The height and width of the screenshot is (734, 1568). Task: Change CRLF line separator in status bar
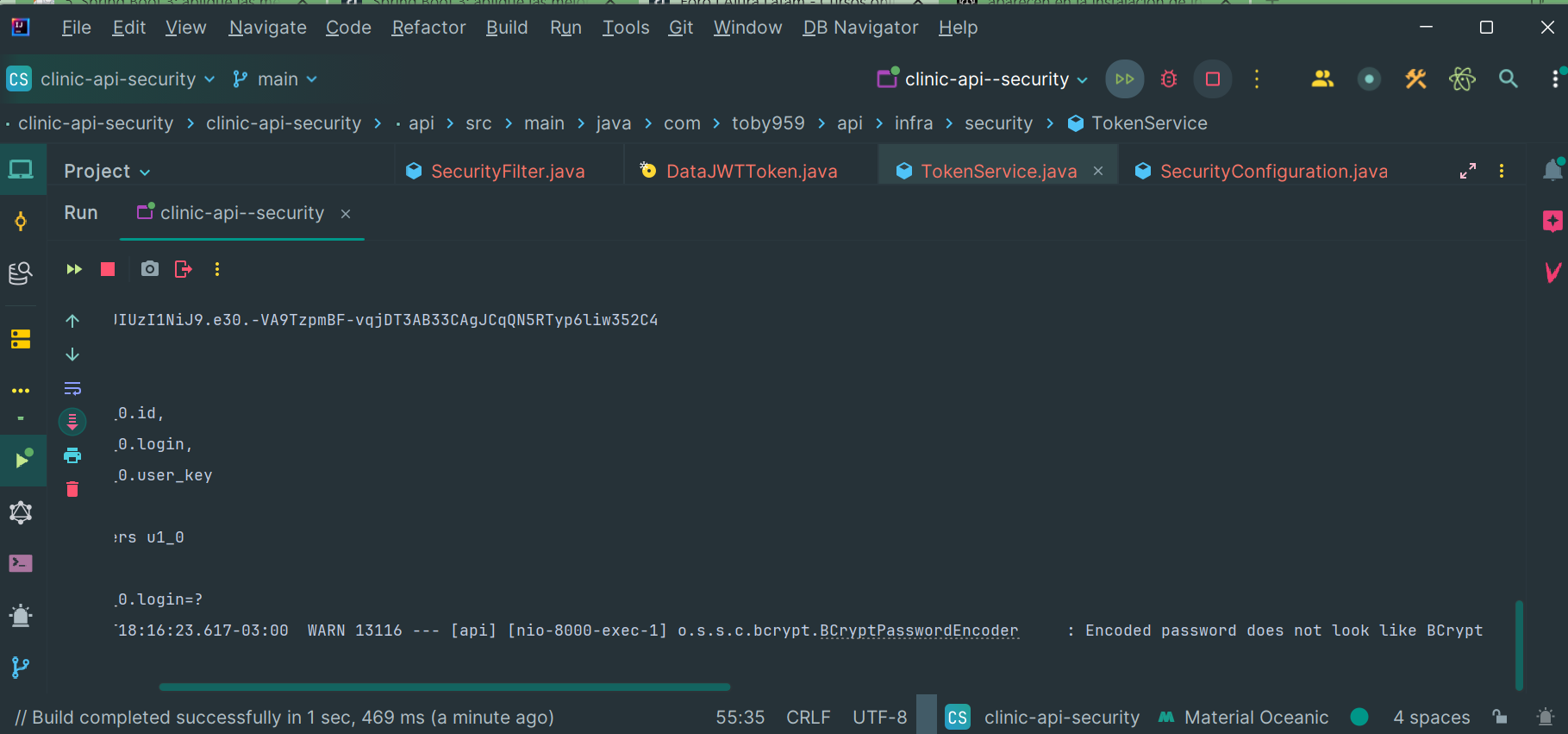coord(809,718)
